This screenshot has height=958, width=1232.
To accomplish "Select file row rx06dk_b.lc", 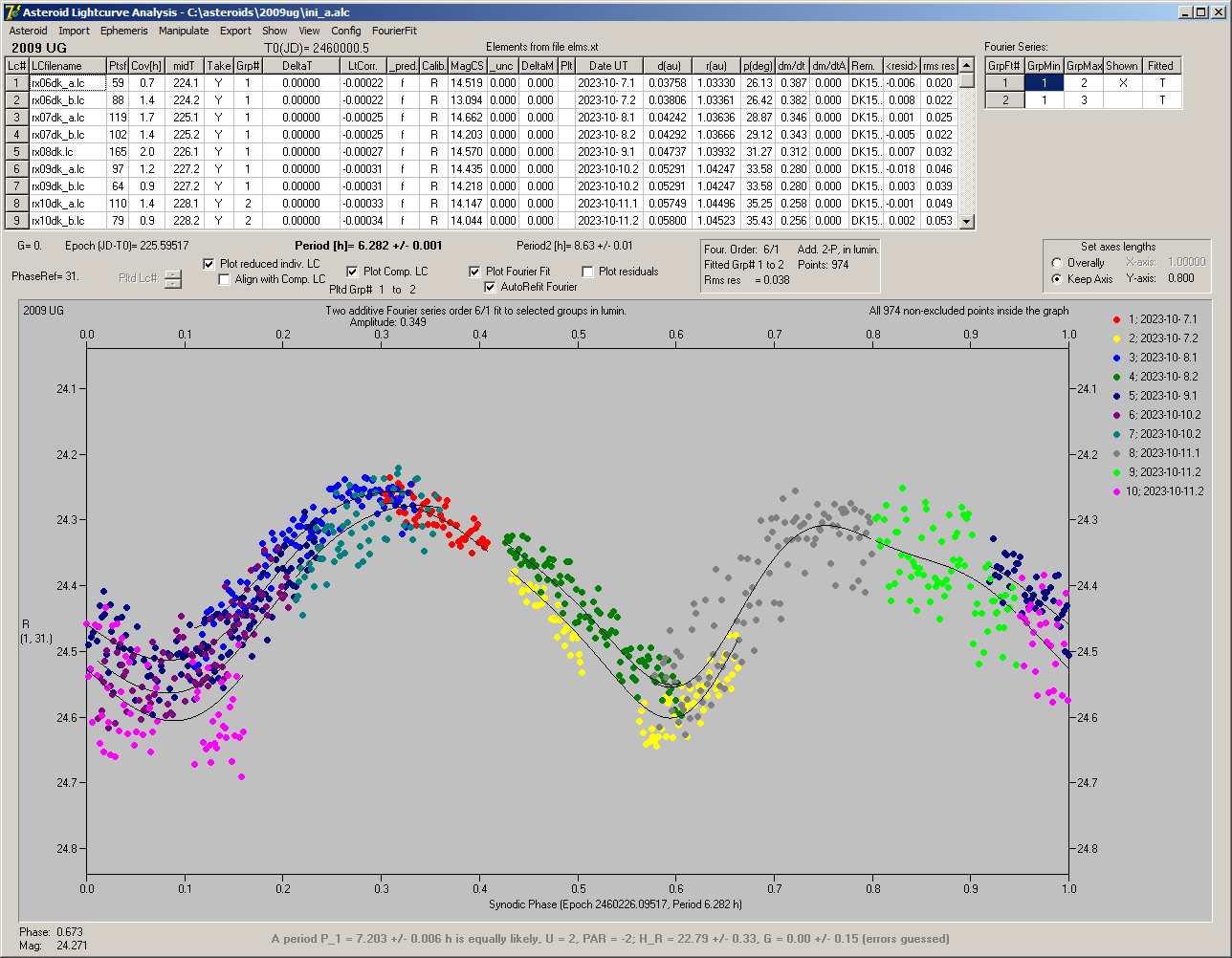I will coord(67,100).
